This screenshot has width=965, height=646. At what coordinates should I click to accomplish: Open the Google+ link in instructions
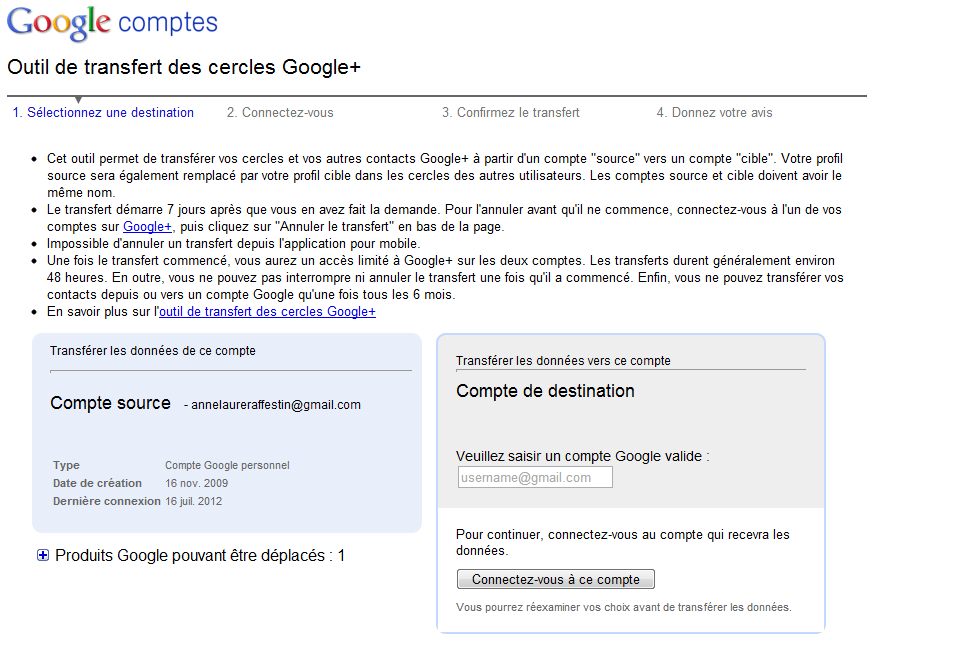tap(147, 227)
